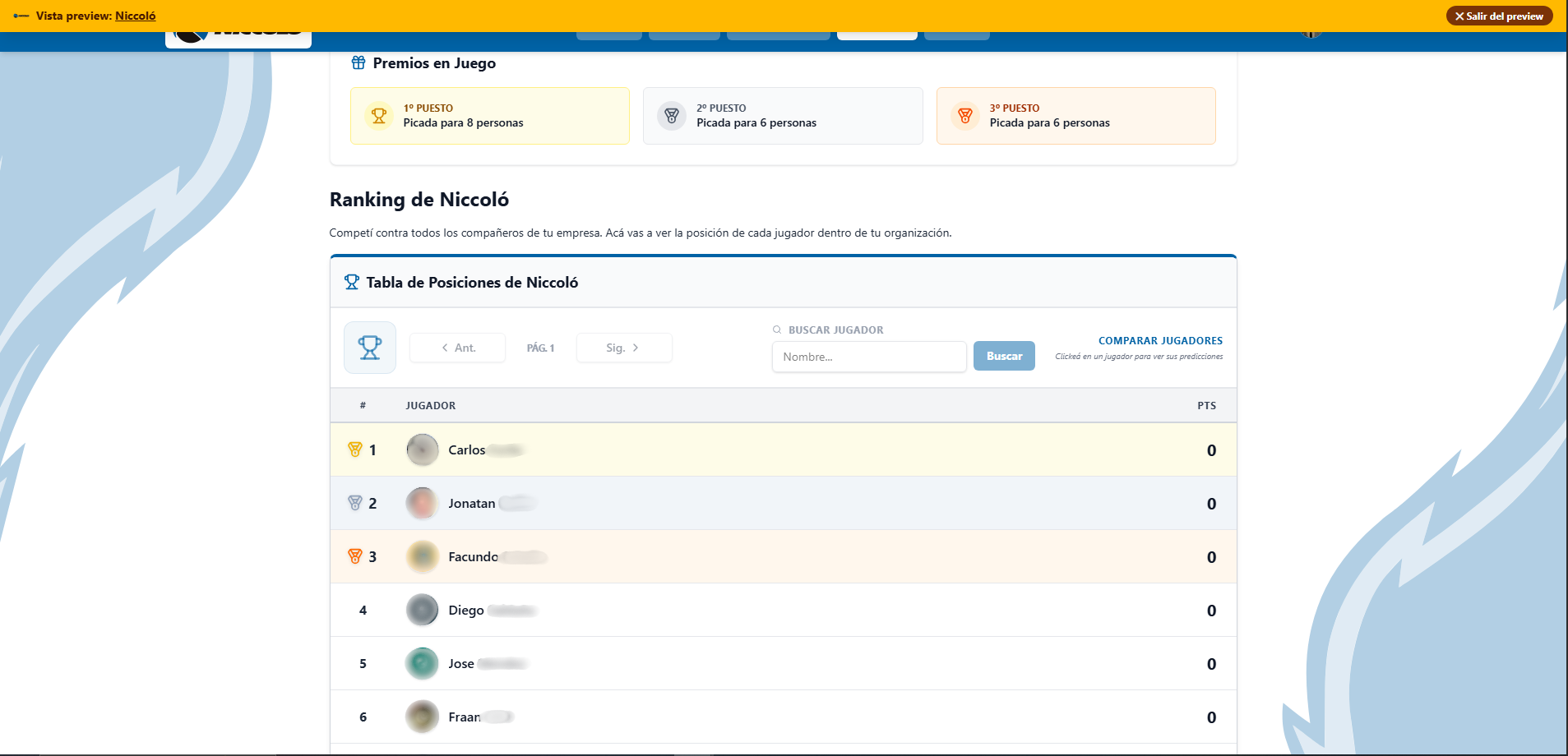Select player name Jose in ranking

pos(461,663)
